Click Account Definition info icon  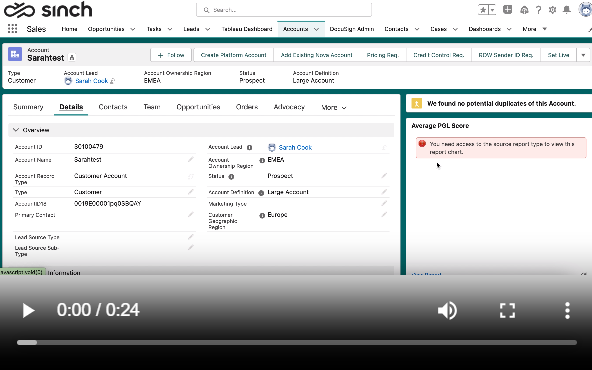point(261,193)
